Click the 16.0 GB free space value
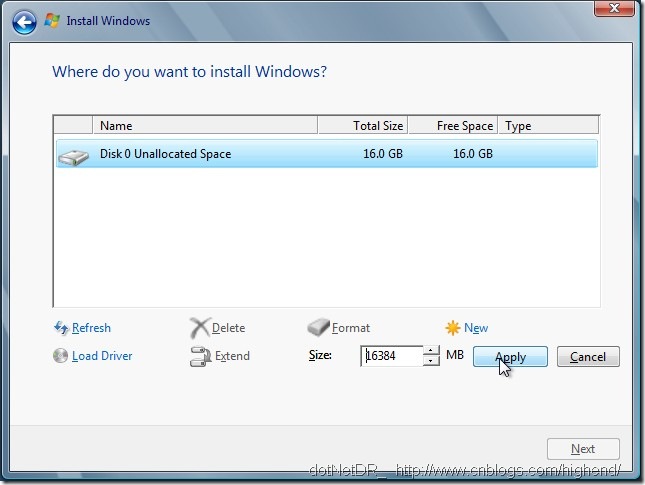Image resolution: width=645 pixels, height=485 pixels. pyautogui.click(x=473, y=154)
